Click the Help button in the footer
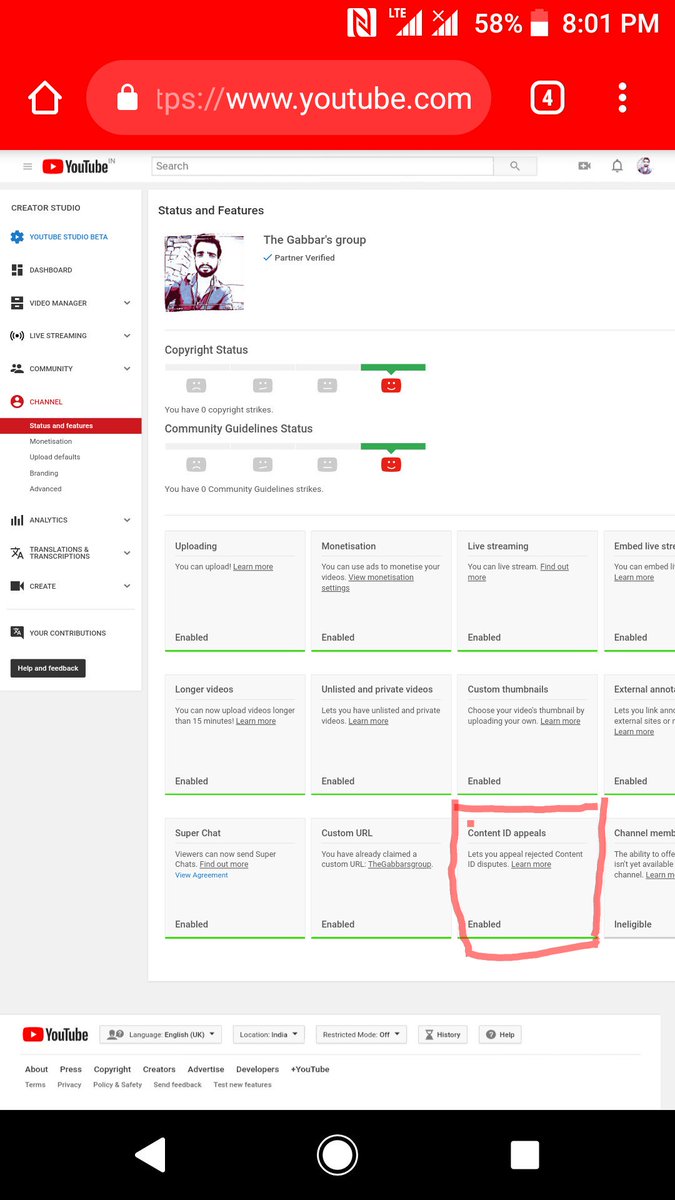Image resolution: width=675 pixels, height=1200 pixels. (x=501, y=1035)
